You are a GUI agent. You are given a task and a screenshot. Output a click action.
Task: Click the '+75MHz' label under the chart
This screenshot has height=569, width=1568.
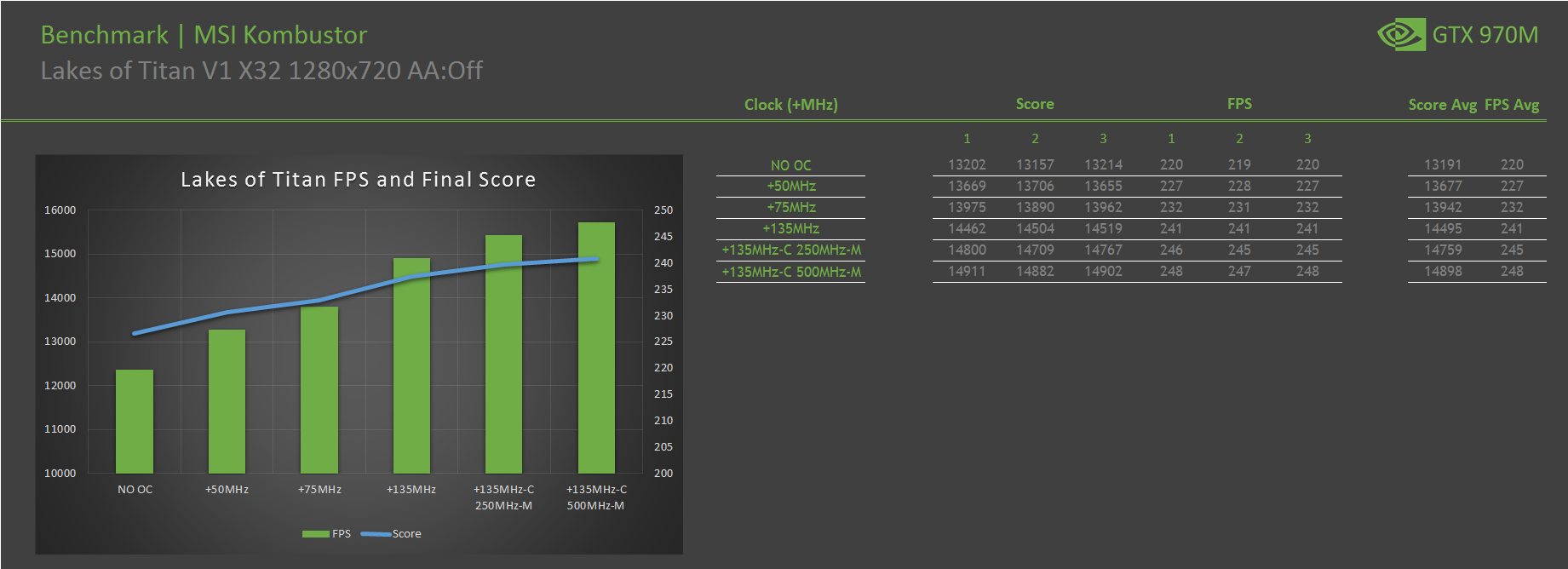coord(319,490)
